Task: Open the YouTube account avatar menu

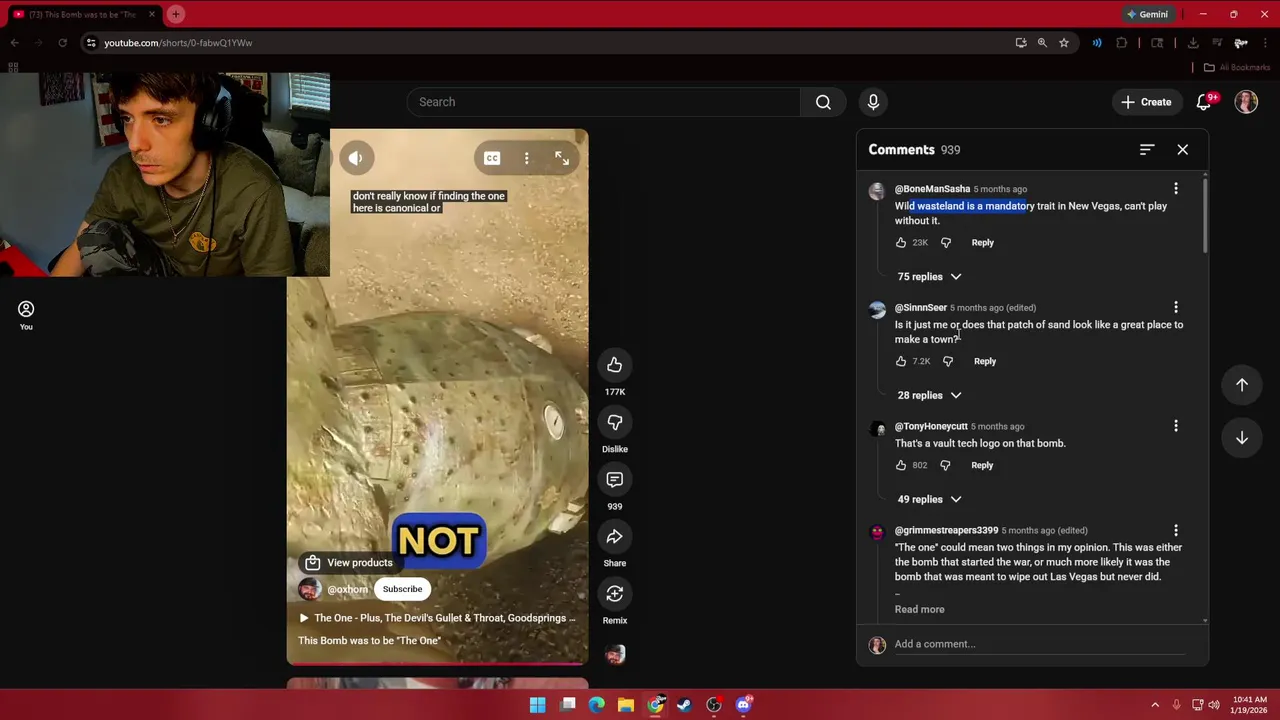Action: pos(1246,102)
